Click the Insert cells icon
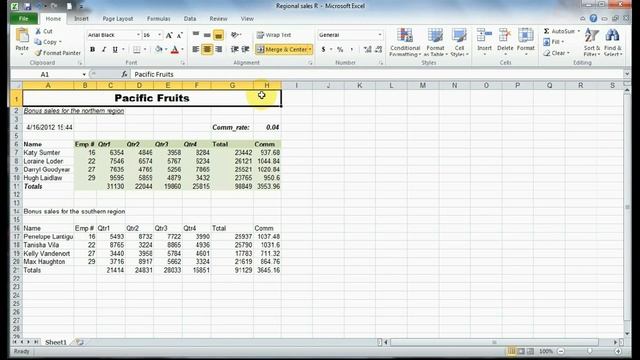 [484, 36]
